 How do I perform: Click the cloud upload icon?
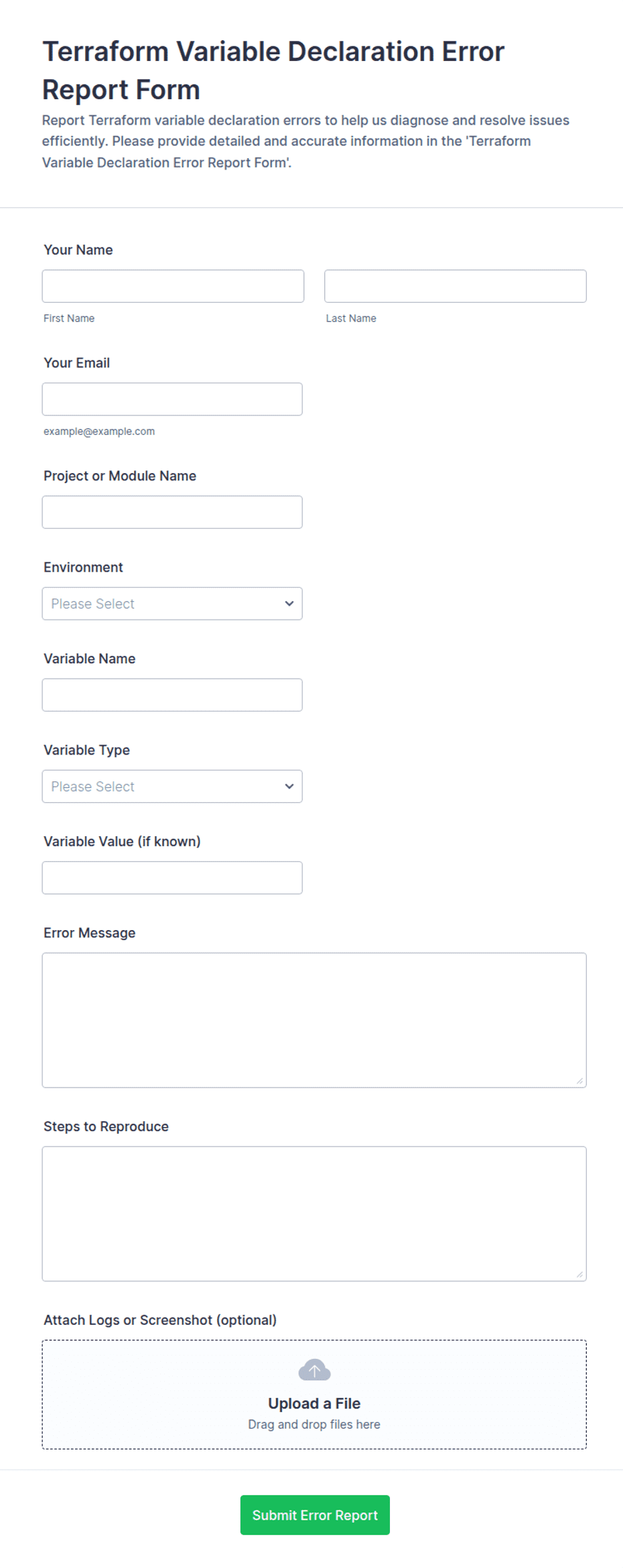[314, 1370]
